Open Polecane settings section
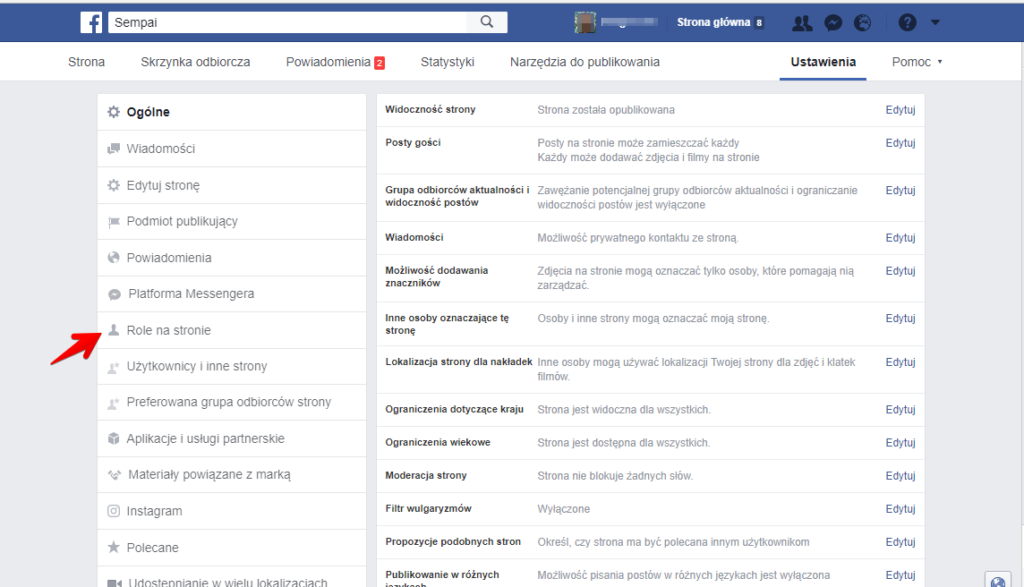 [x=232, y=547]
